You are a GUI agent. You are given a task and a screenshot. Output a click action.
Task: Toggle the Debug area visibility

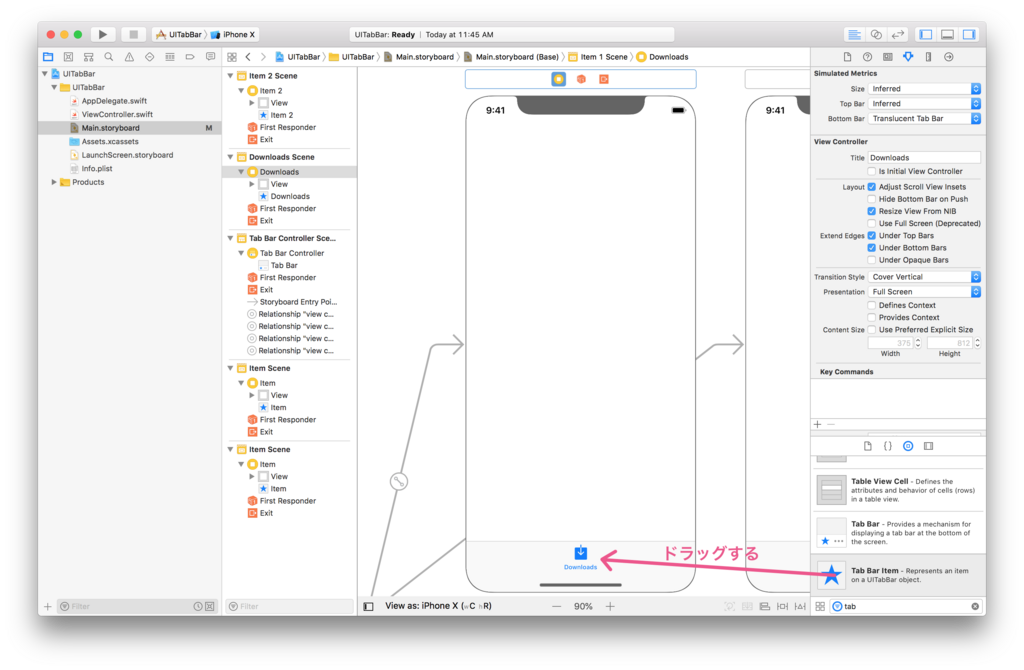(x=948, y=34)
